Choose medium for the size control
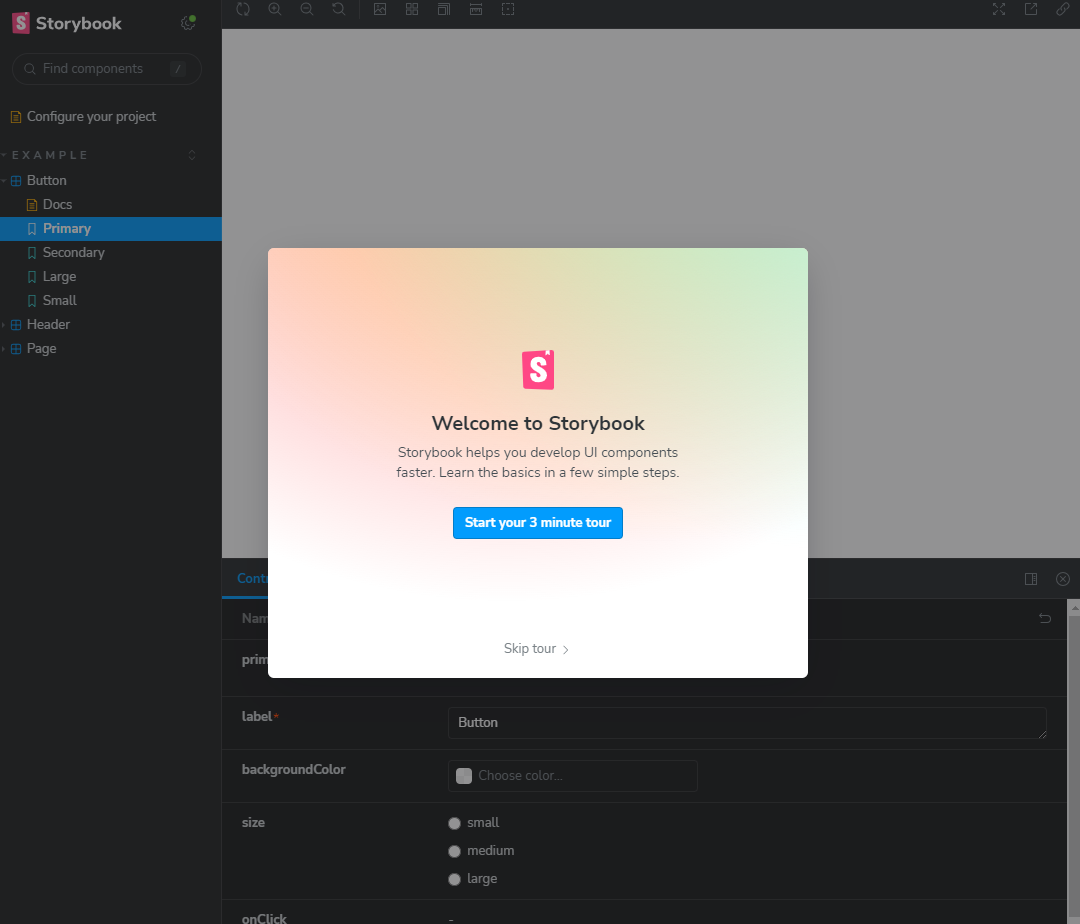1080x924 pixels. point(454,851)
